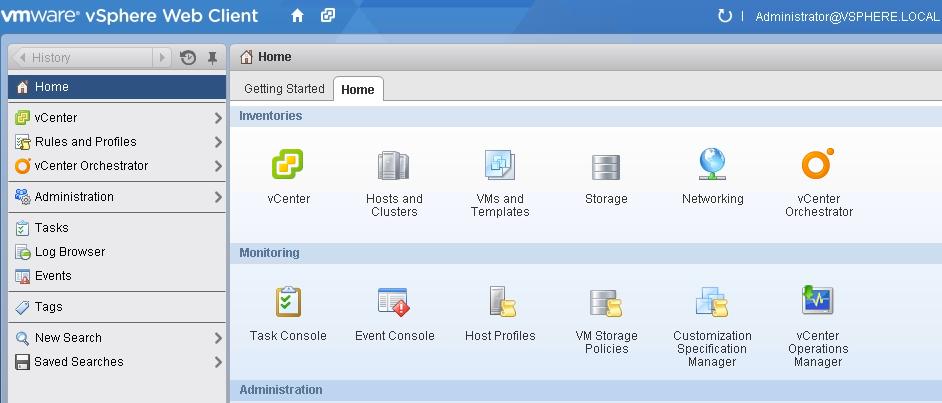Click the Log Browser sidebar icon

tap(22, 252)
